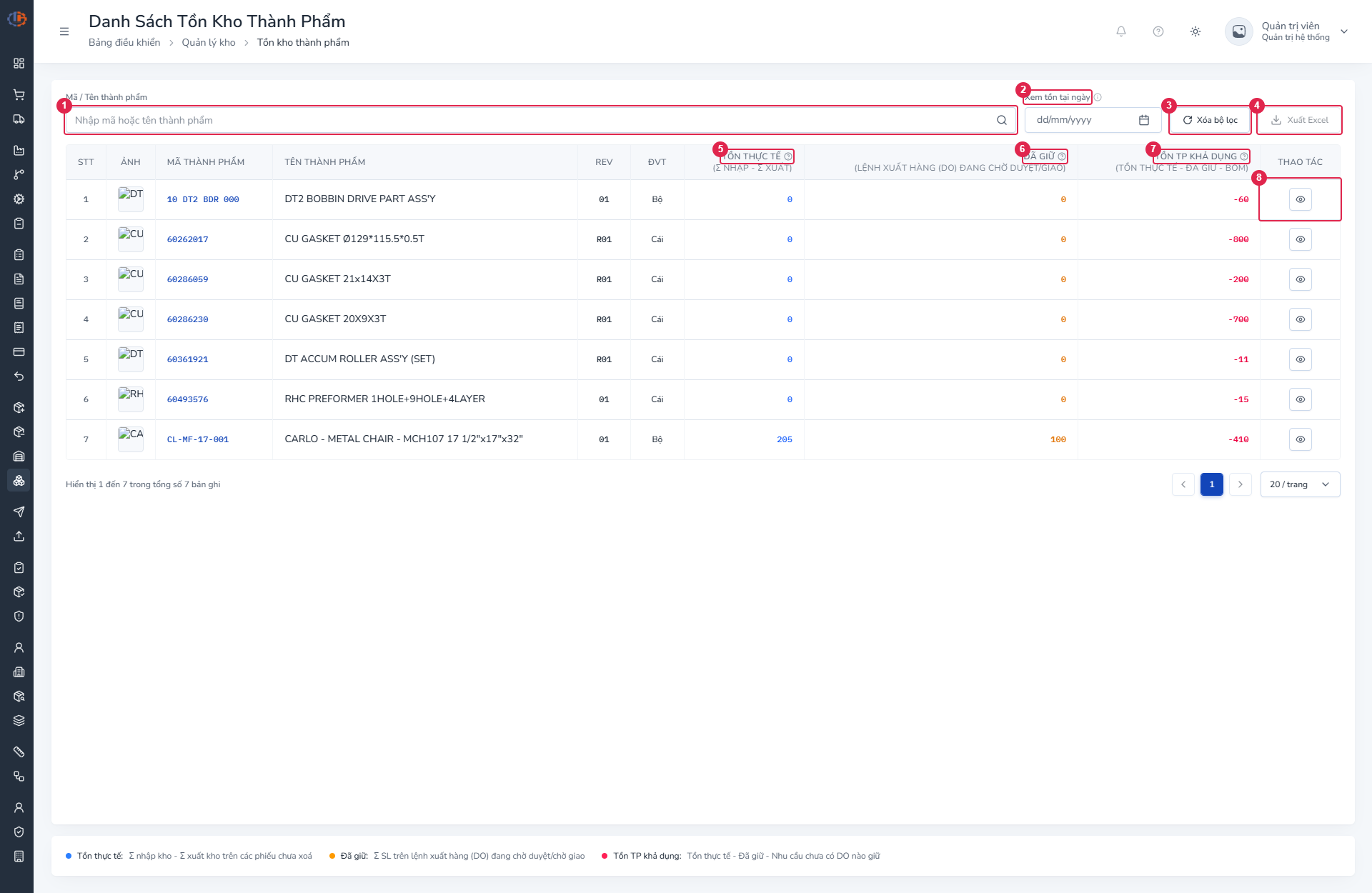The height and width of the screenshot is (893, 1372).
Task: Click the search magnifier in product field
Action: [x=1002, y=120]
